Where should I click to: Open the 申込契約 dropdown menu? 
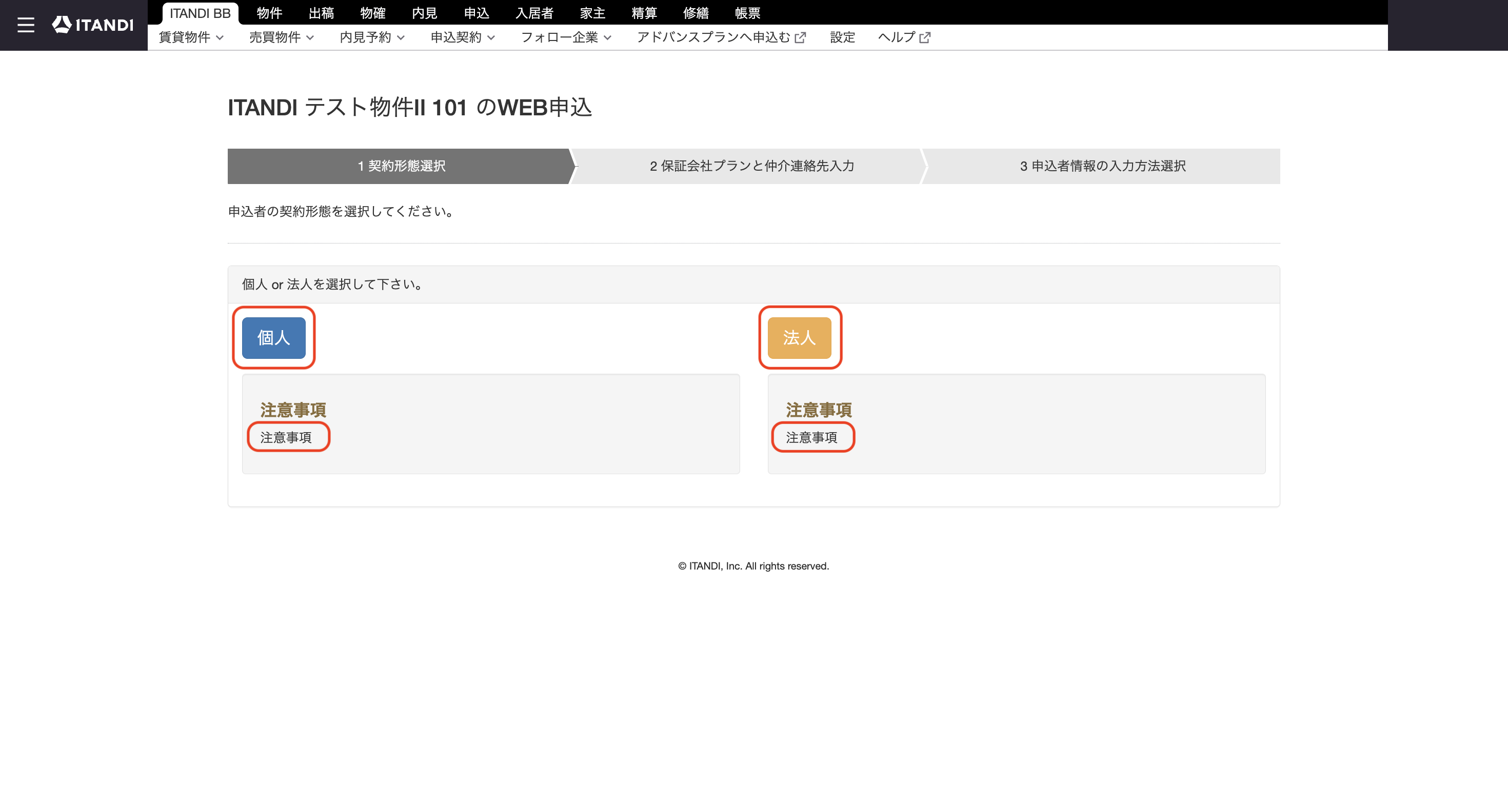(x=463, y=37)
